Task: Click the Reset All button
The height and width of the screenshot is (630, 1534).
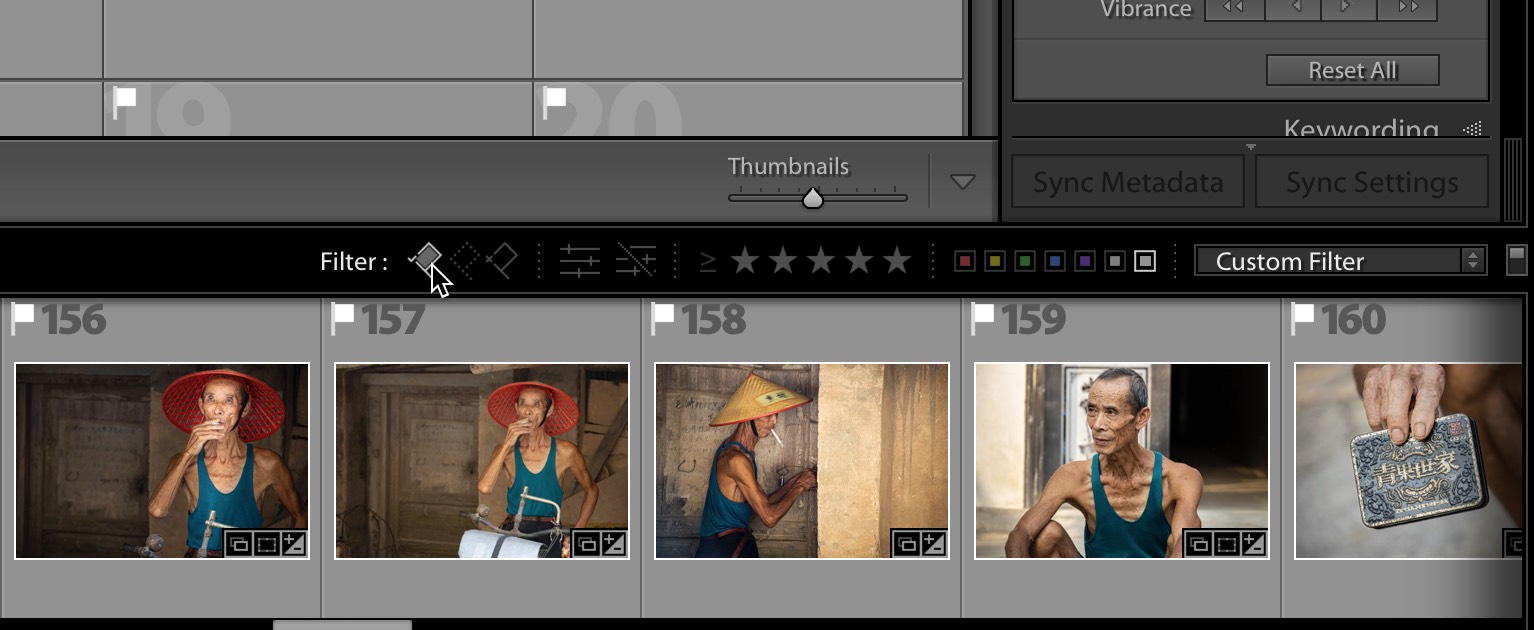Action: (x=1352, y=70)
